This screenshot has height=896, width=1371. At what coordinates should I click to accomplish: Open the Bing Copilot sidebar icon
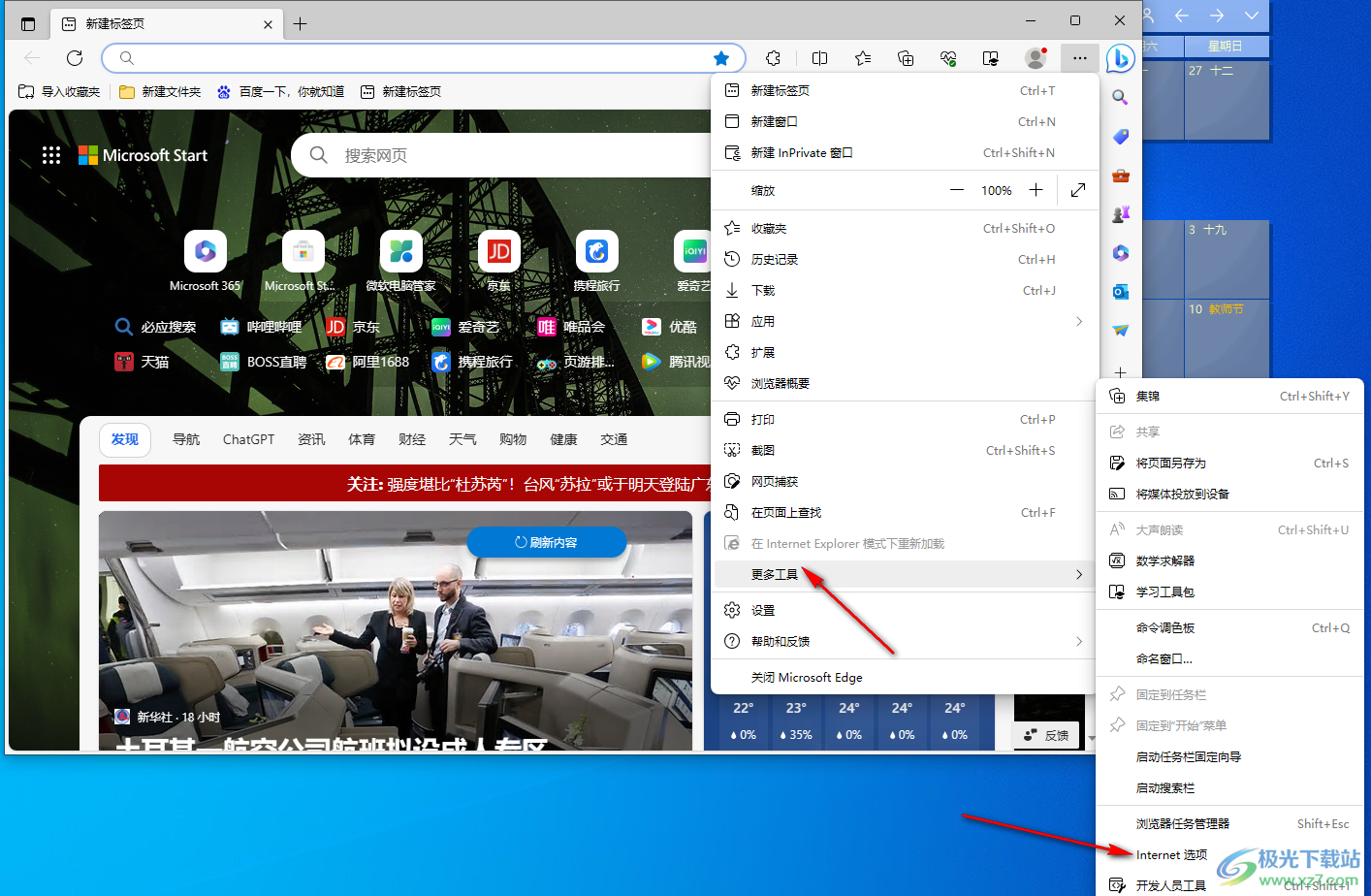coord(1121,58)
